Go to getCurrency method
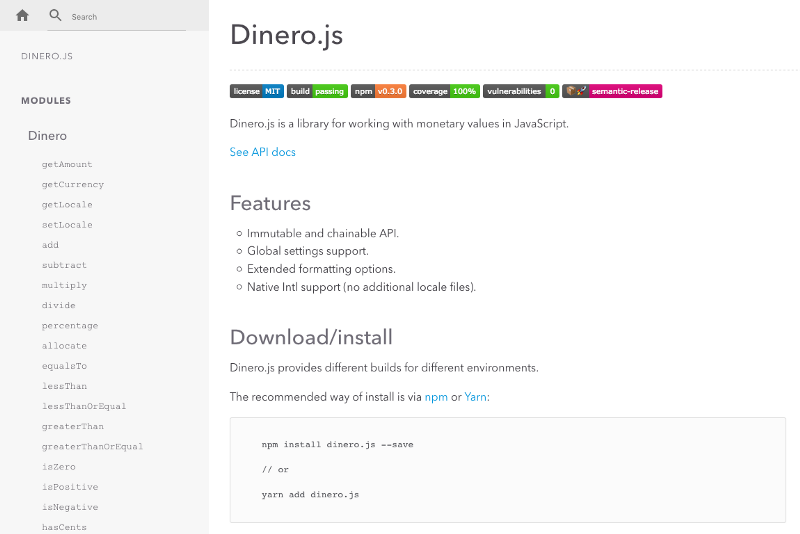 point(72,185)
